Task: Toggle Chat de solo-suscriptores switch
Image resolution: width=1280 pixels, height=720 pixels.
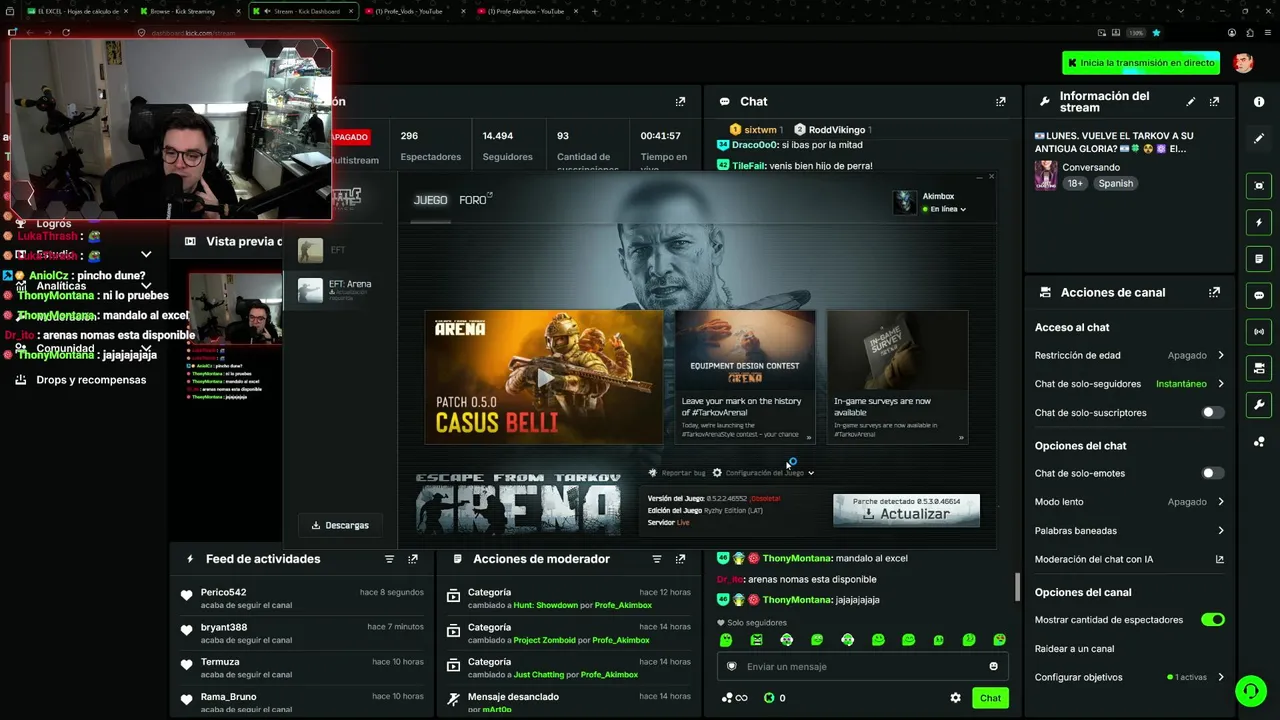Action: tap(1212, 412)
